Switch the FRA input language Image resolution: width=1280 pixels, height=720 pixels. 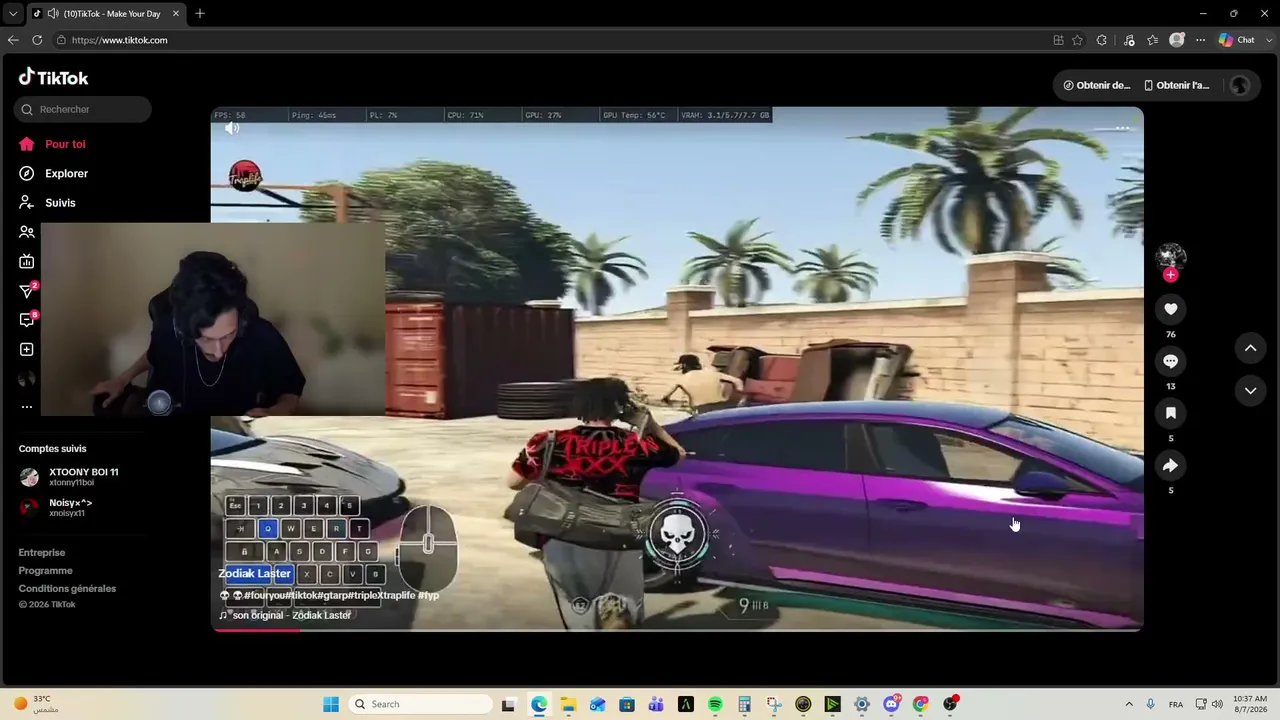[x=1176, y=704]
